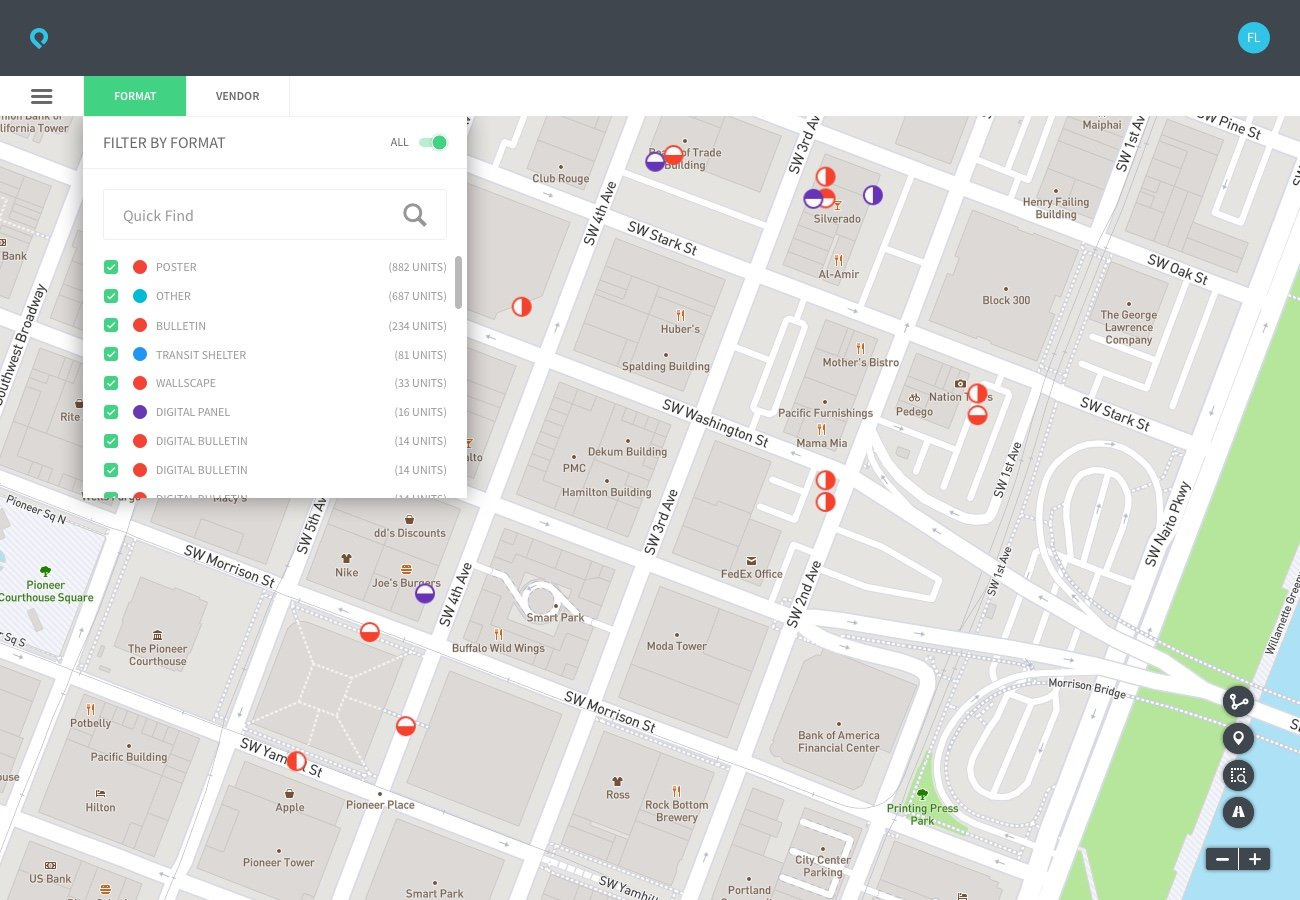Viewport: 1300px width, 900px height.
Task: Select purple marker near Joe's Burgers
Action: (x=425, y=593)
